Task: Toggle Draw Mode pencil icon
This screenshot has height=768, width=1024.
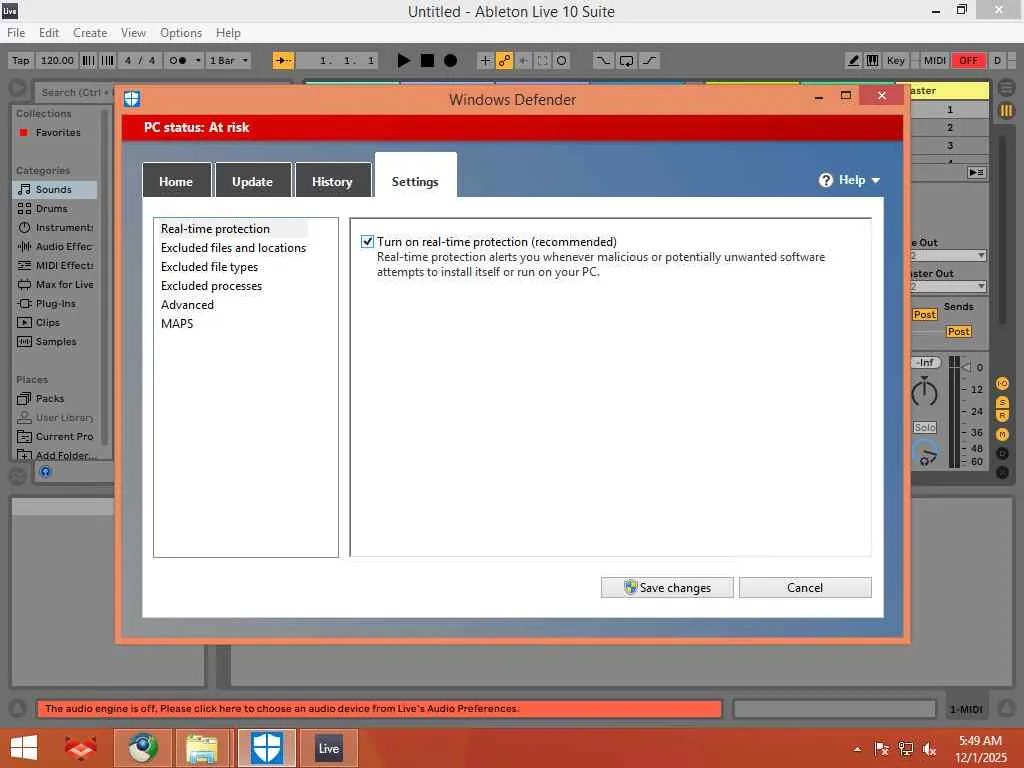Action: point(853,61)
